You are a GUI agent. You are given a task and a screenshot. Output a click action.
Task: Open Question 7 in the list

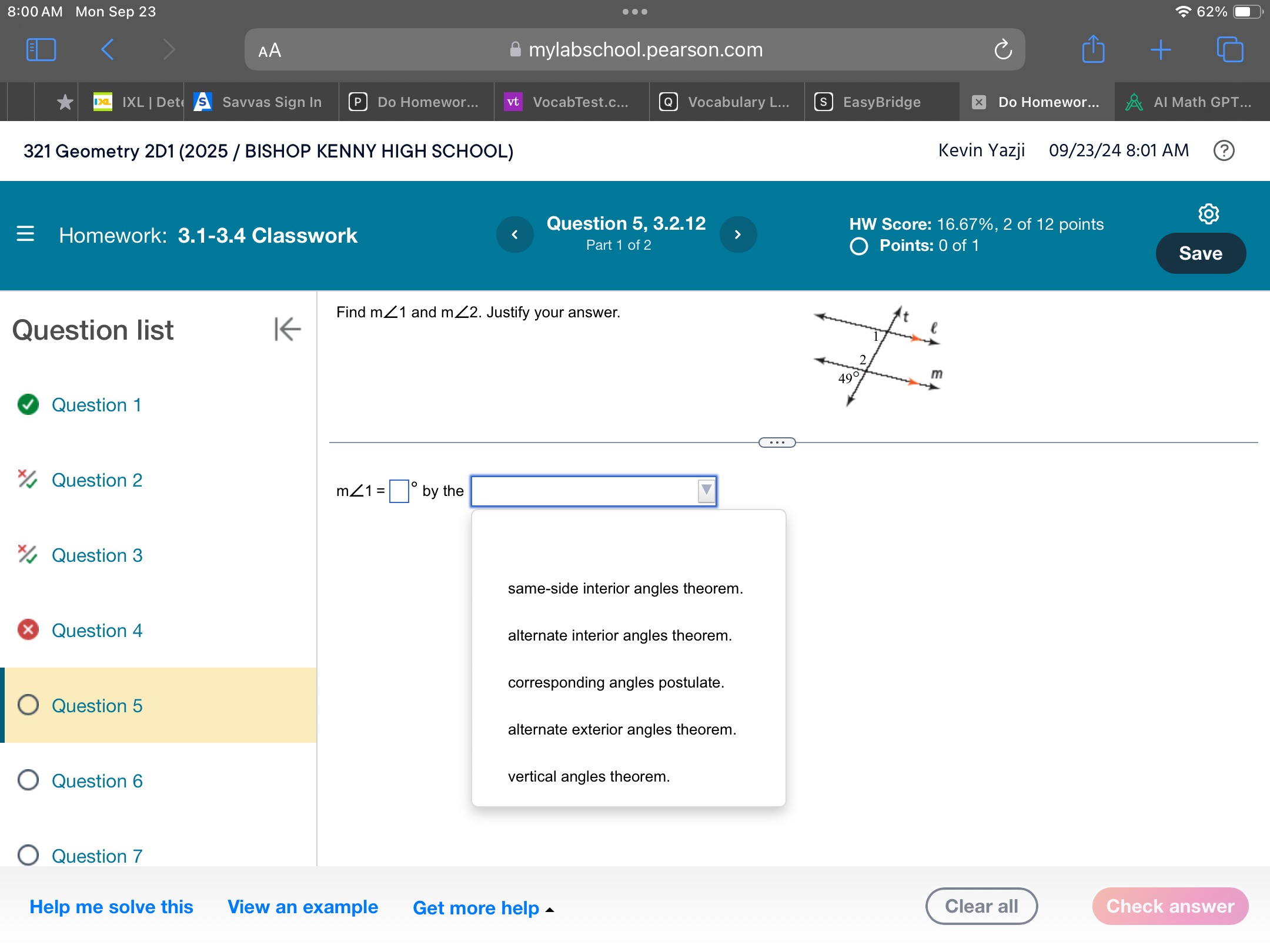[x=97, y=856]
